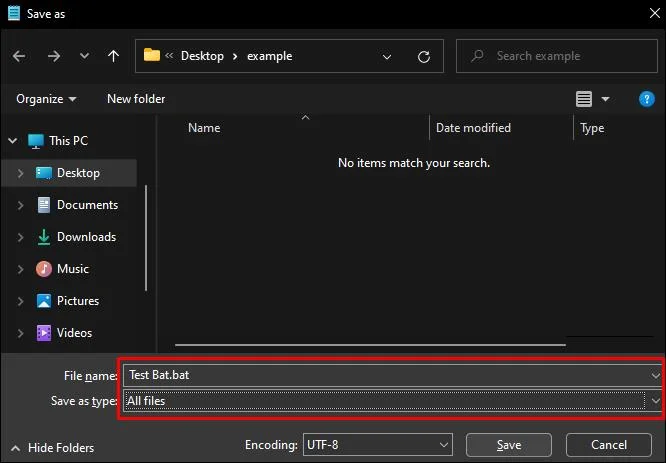Click New folder in the toolbar
666x463 pixels.
tap(136, 99)
